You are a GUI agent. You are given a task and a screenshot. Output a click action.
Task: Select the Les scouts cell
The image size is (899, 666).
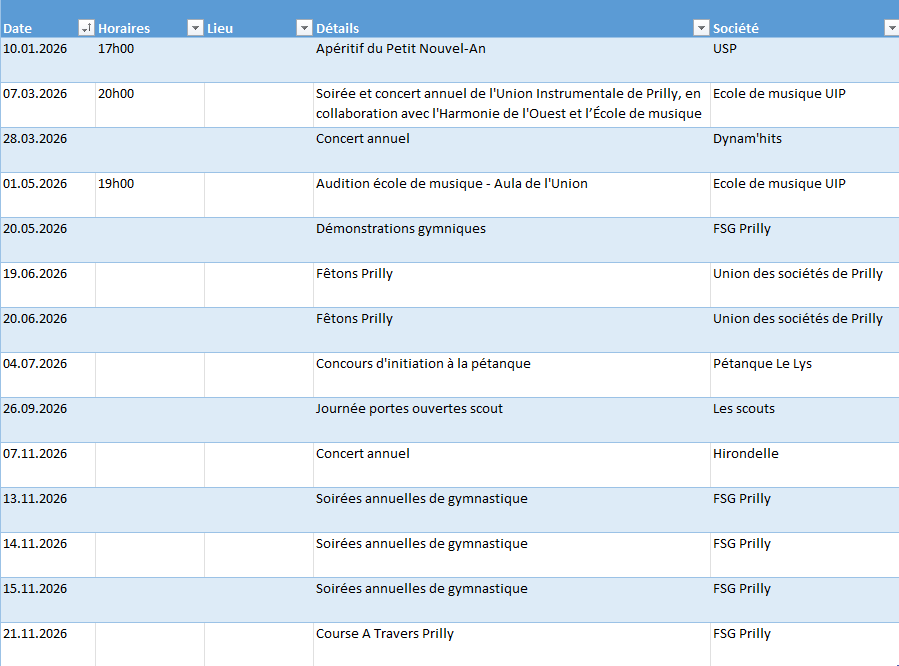[743, 409]
